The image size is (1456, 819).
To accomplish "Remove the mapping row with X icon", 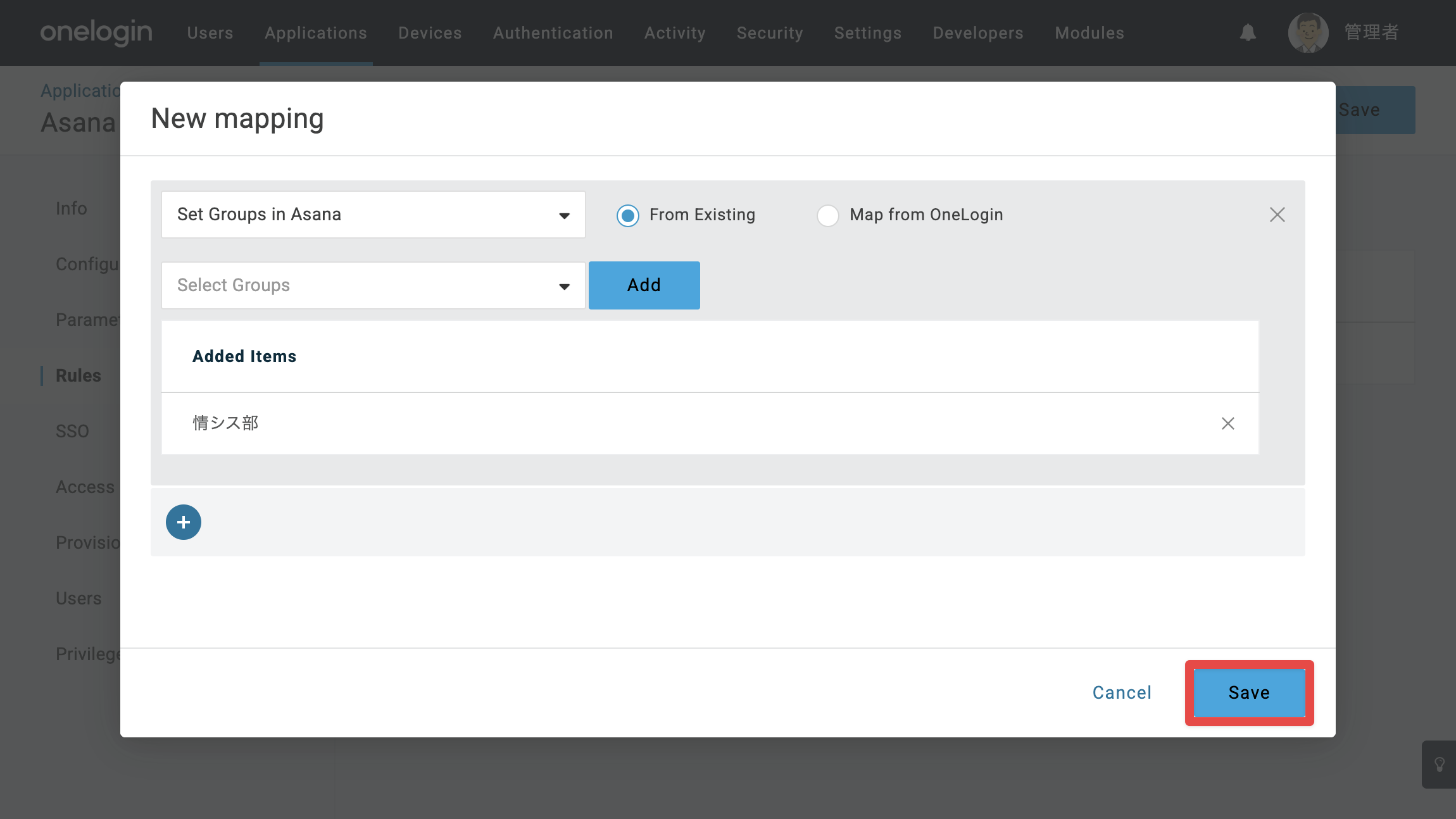I will pos(1277,215).
